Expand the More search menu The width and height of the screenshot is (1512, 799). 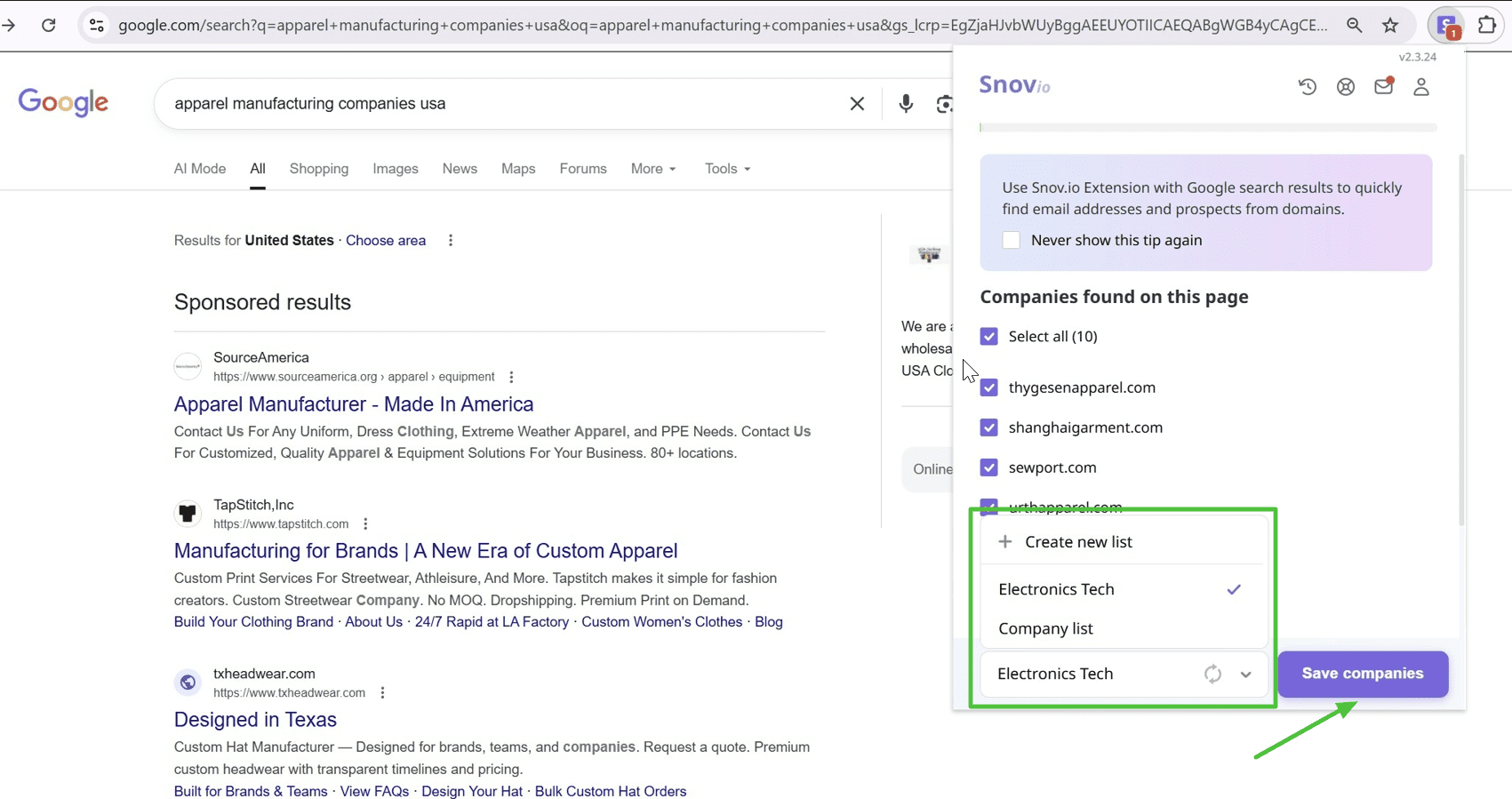(652, 169)
